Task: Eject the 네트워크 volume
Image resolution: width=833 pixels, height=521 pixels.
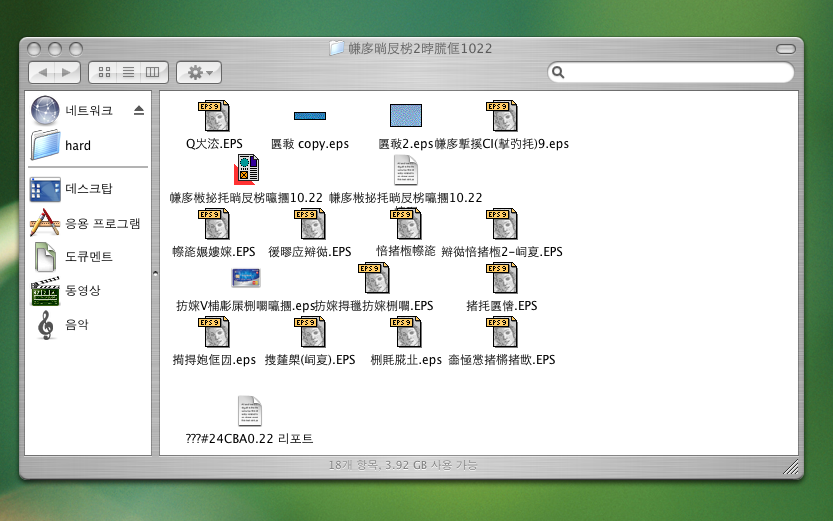Action: pos(139,110)
